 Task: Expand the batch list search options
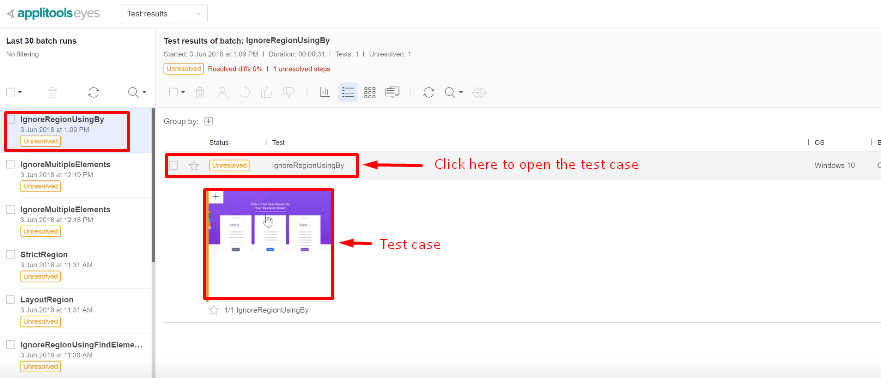[137, 92]
